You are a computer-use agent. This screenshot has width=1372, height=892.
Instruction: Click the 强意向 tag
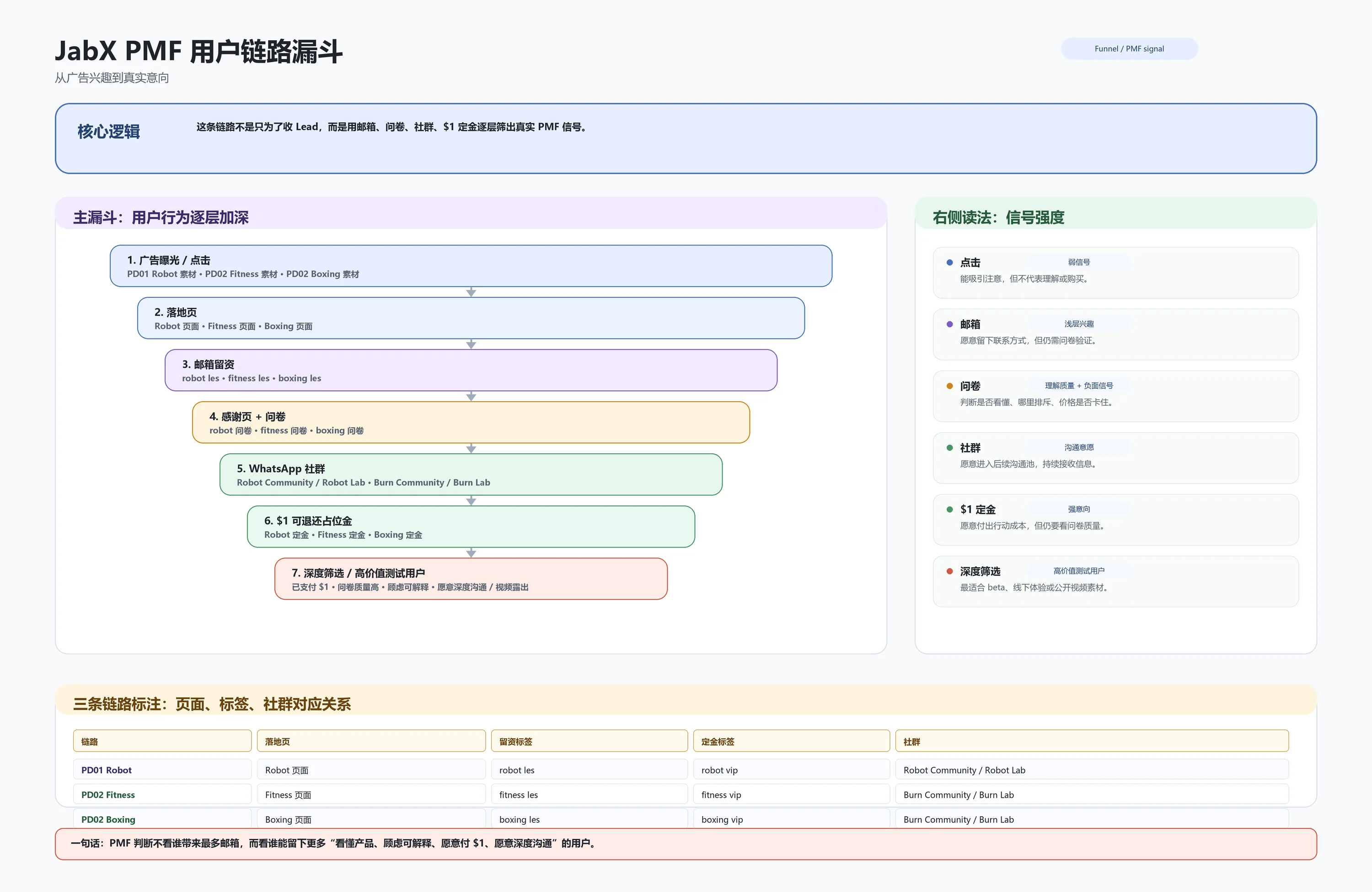1078,509
